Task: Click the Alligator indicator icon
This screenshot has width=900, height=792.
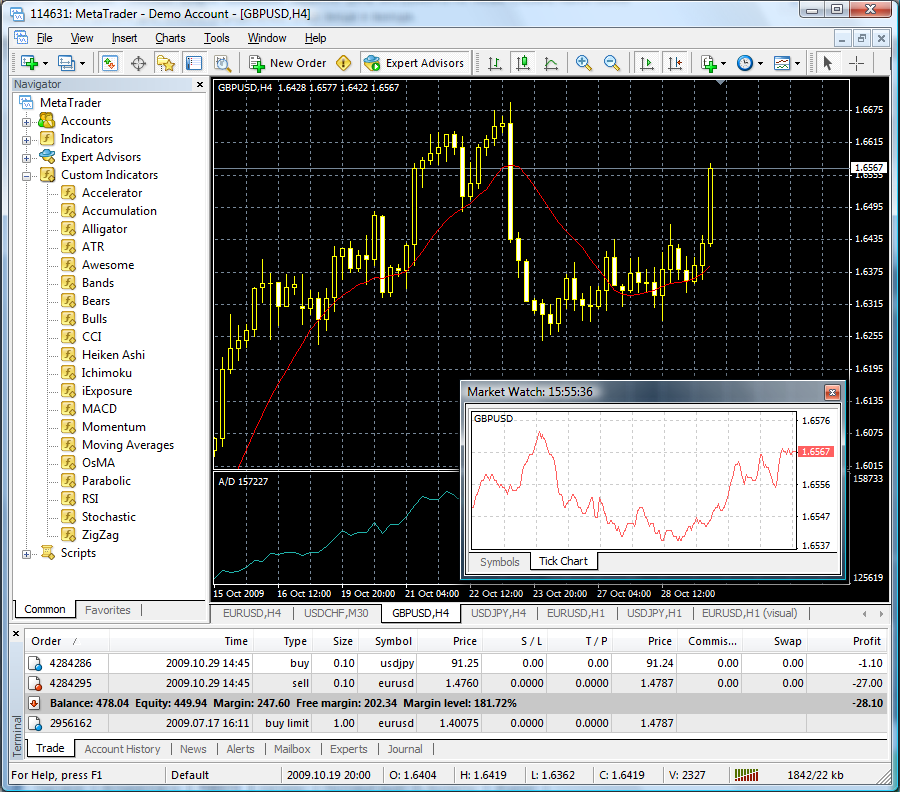Action: (68, 228)
